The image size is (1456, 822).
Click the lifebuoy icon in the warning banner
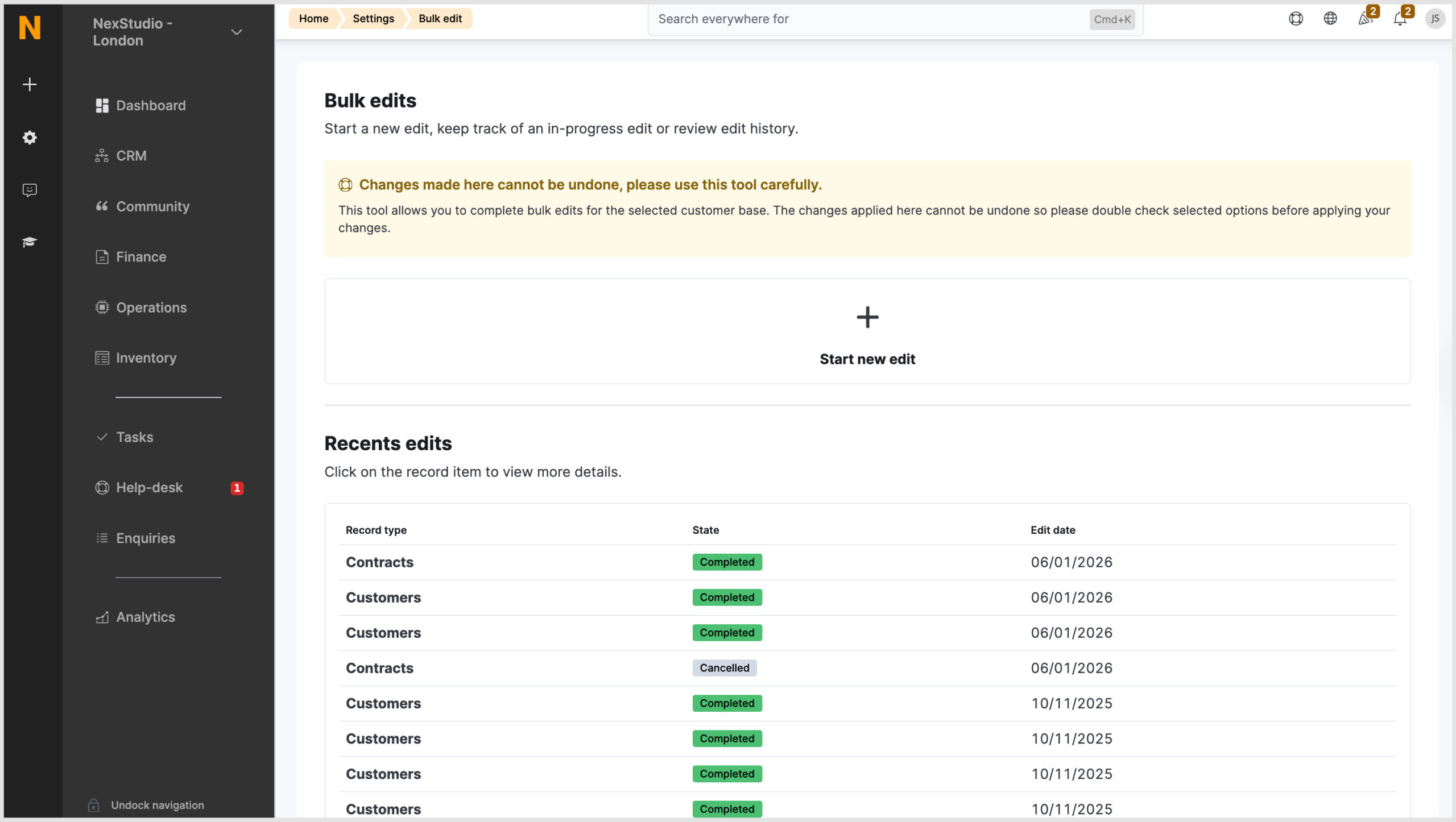point(345,185)
